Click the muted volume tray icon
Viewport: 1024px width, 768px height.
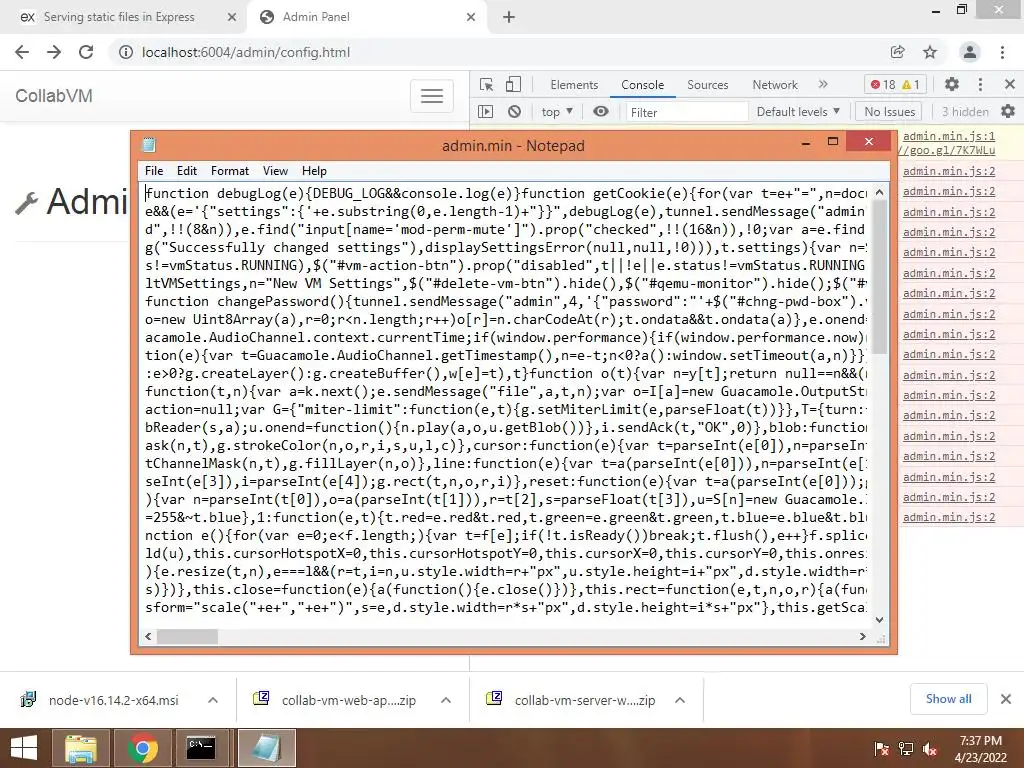point(930,749)
